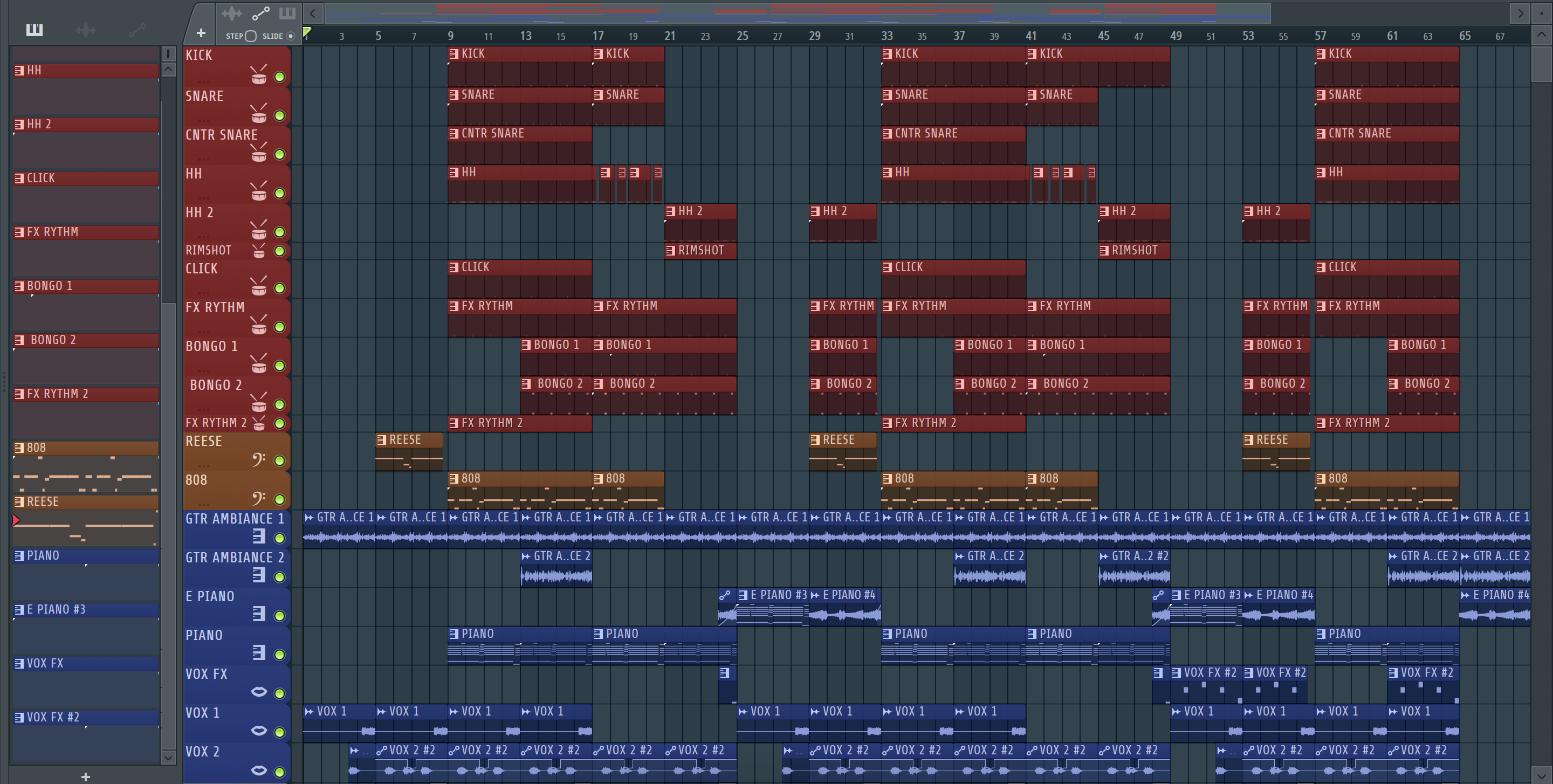This screenshot has height=784, width=1553.
Task: Click the automation clip icon in playlist toolbar
Action: [260, 13]
